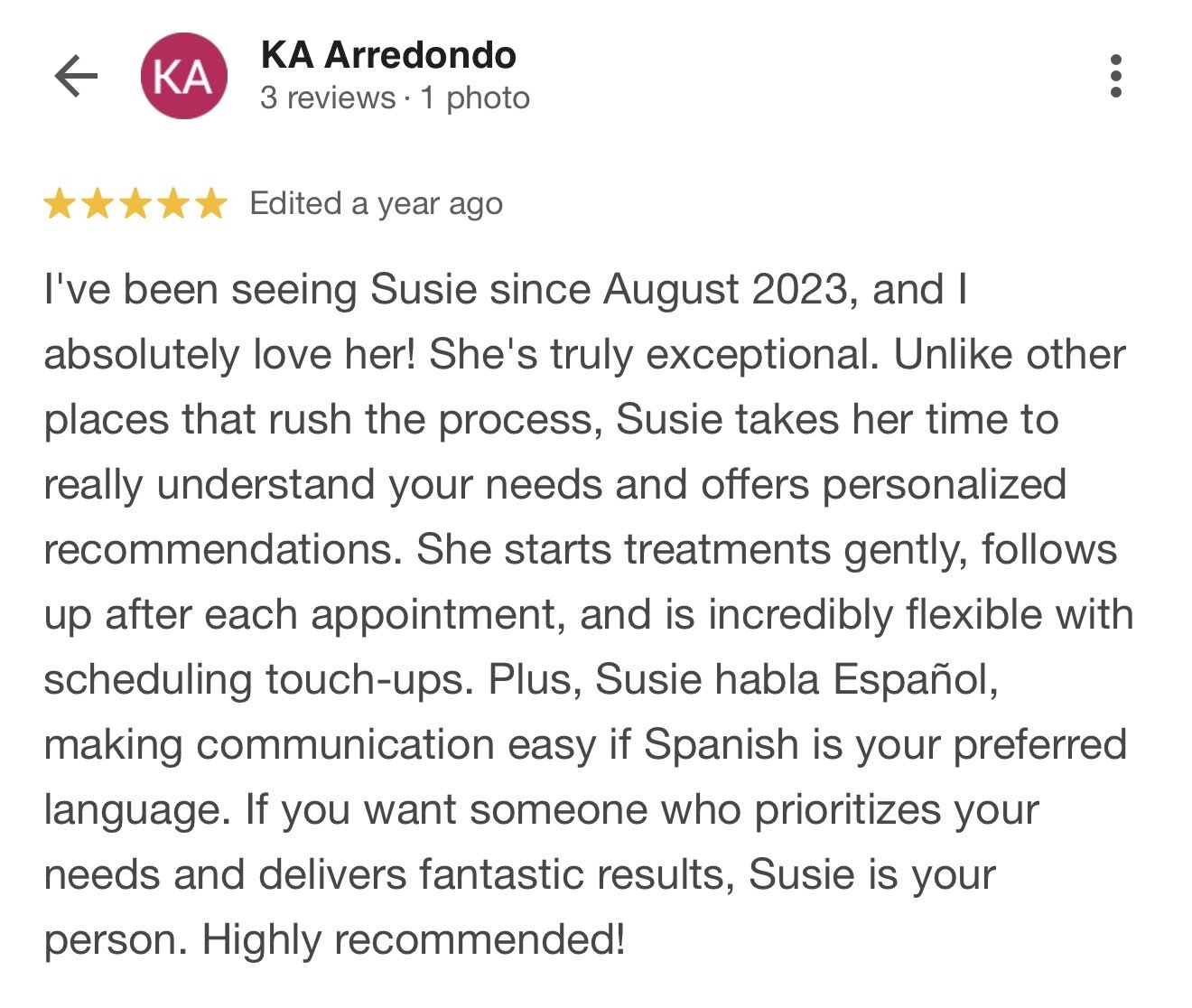
Task: Open the three-dot more options menu
Action: pyautogui.click(x=1116, y=76)
